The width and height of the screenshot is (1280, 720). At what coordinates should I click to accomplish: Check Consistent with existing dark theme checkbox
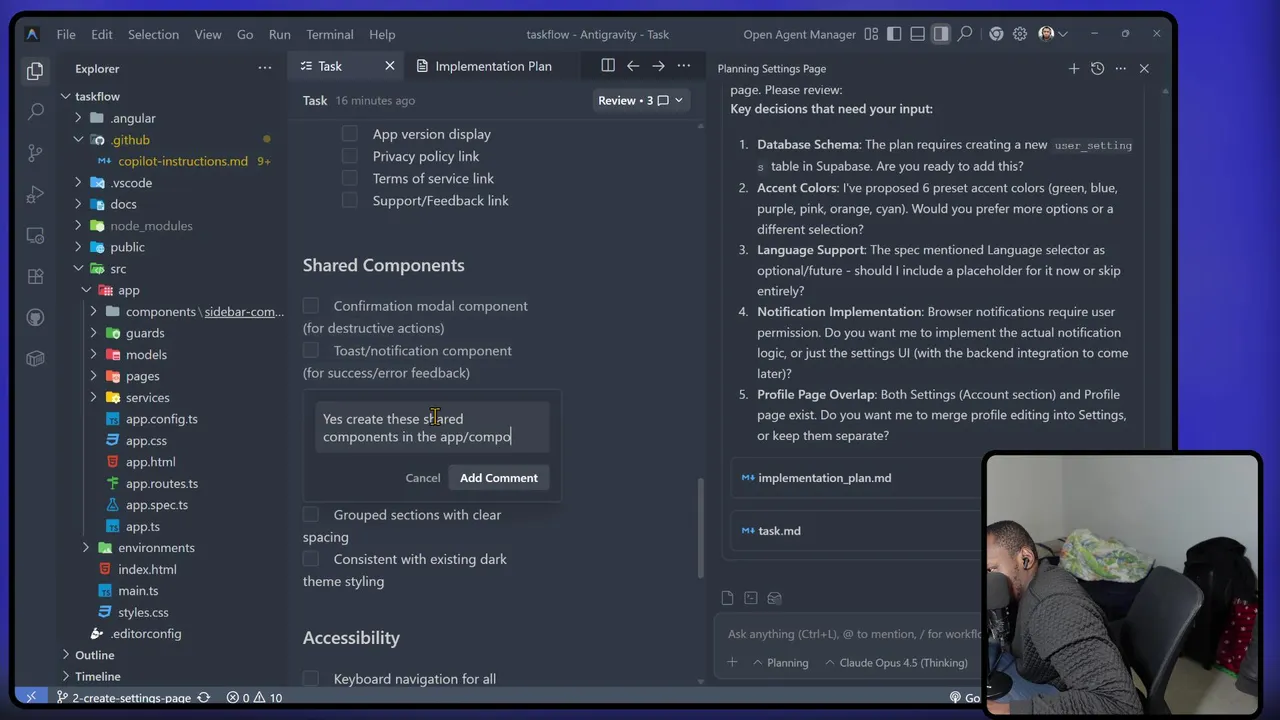[311, 559]
